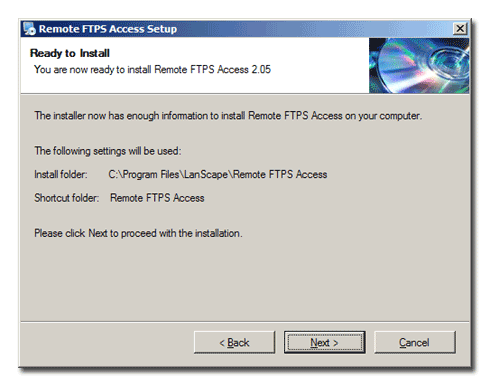490x386 pixels.
Task: Click the CD disc banner image
Action: tap(419, 65)
